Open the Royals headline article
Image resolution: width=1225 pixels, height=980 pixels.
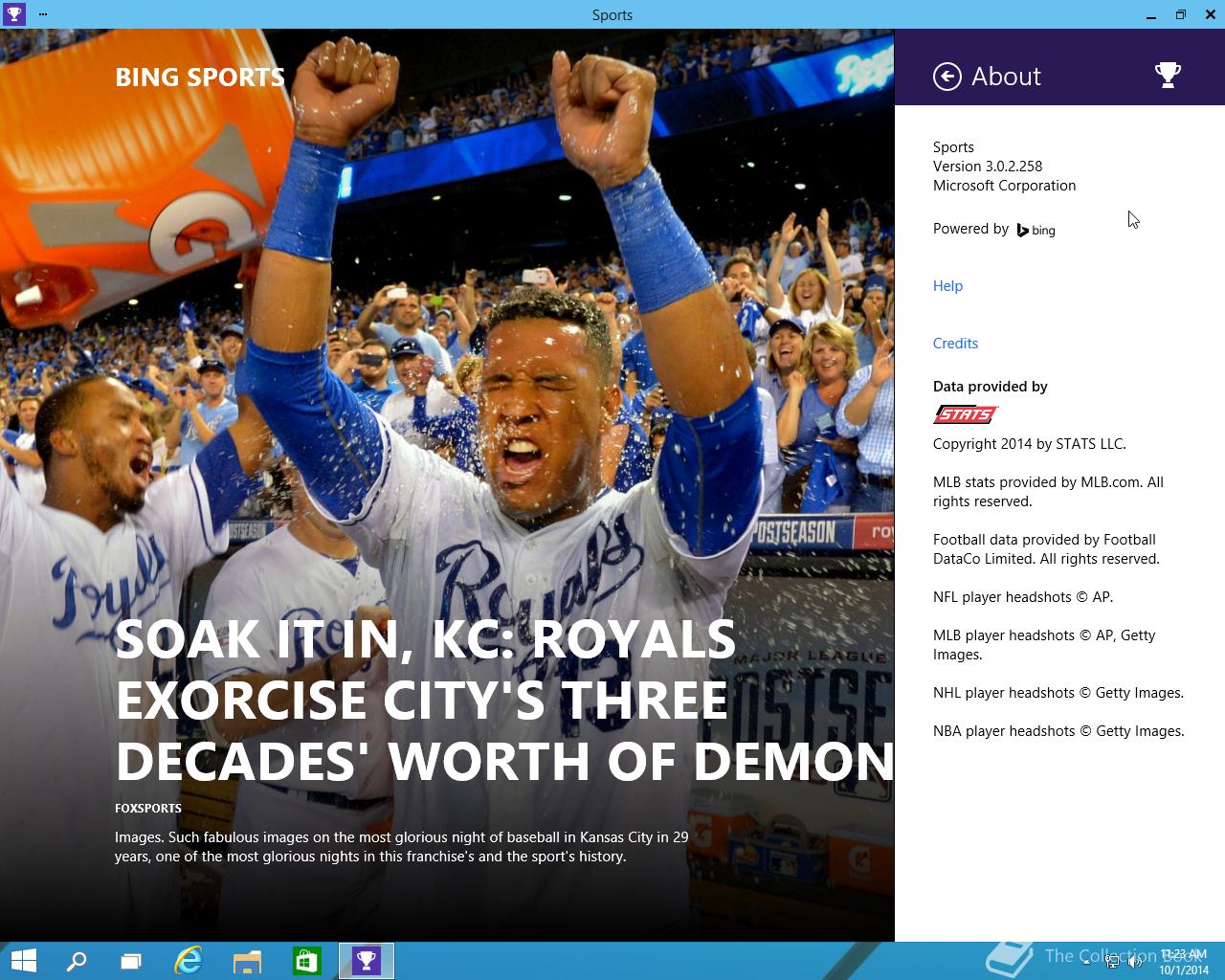click(504, 700)
